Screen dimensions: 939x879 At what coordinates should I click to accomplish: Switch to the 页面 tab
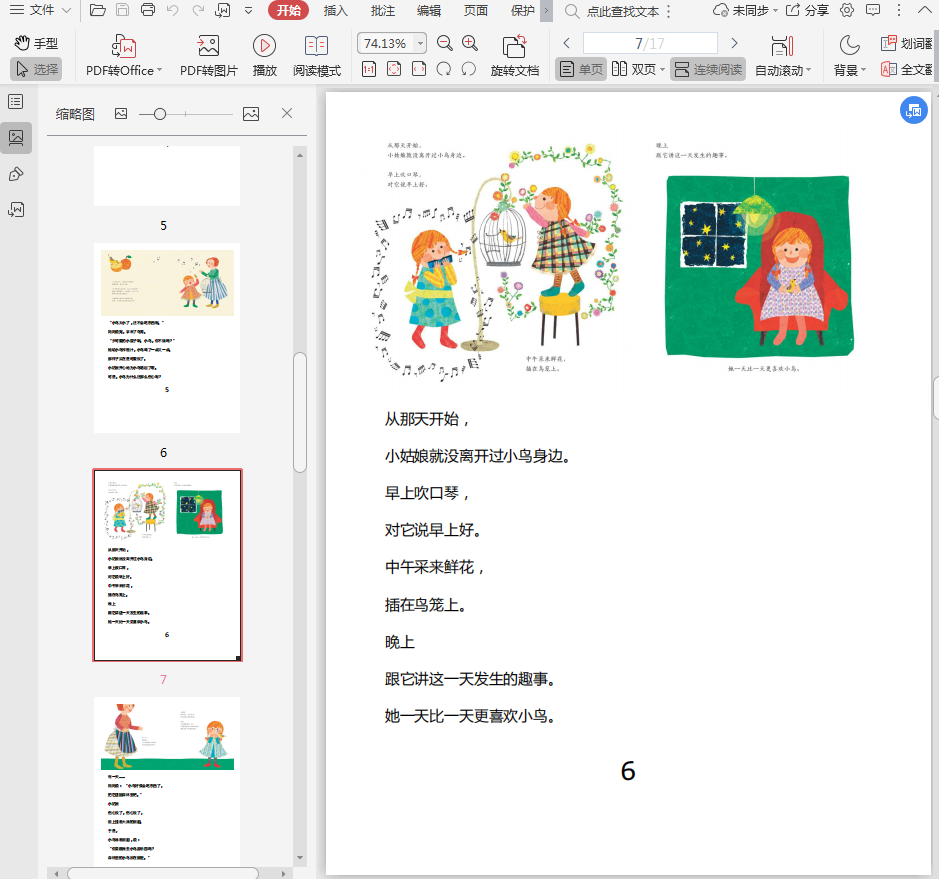(x=475, y=10)
